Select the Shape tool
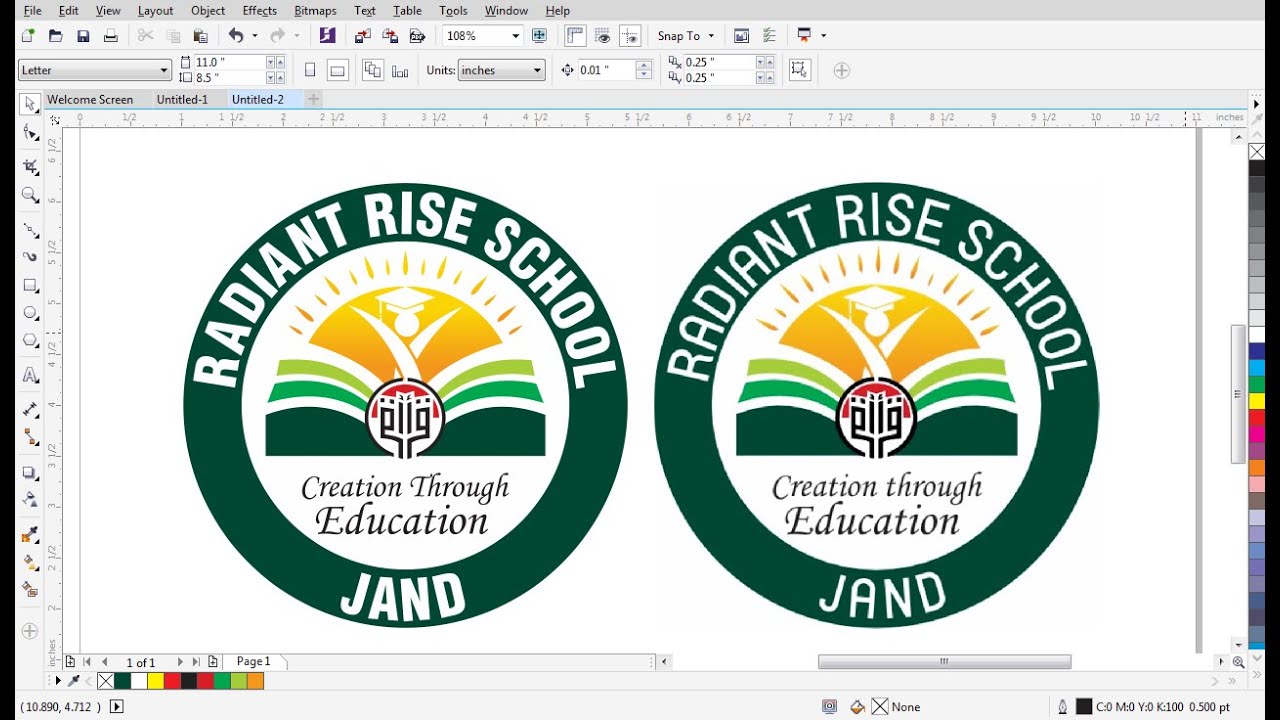1280x720 pixels. click(x=30, y=133)
